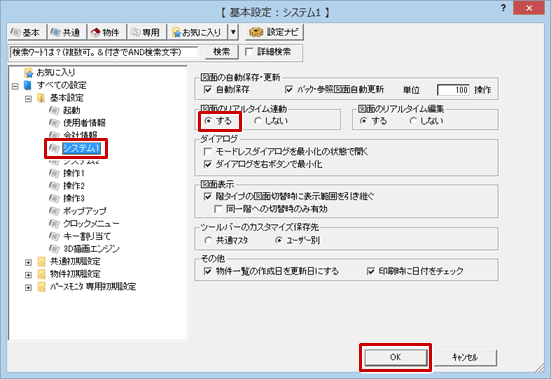Click the お気に入り star toolbar icon
The width and height of the screenshot is (551, 379).
click(177, 33)
